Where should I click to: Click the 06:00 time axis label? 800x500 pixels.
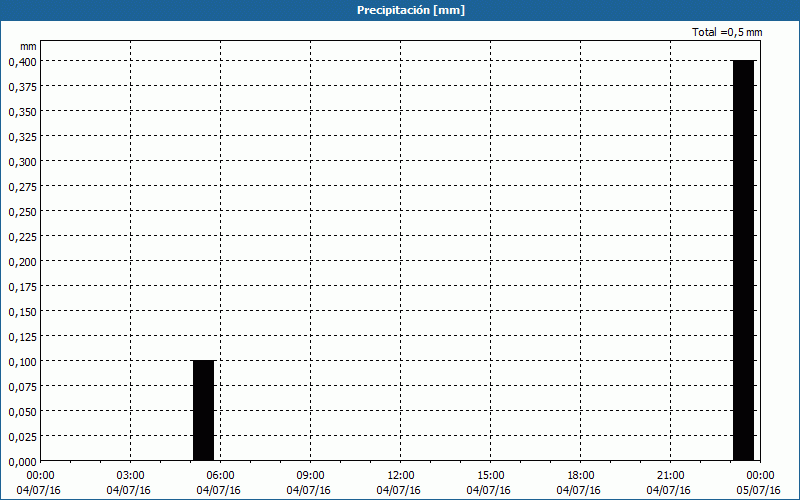click(220, 476)
